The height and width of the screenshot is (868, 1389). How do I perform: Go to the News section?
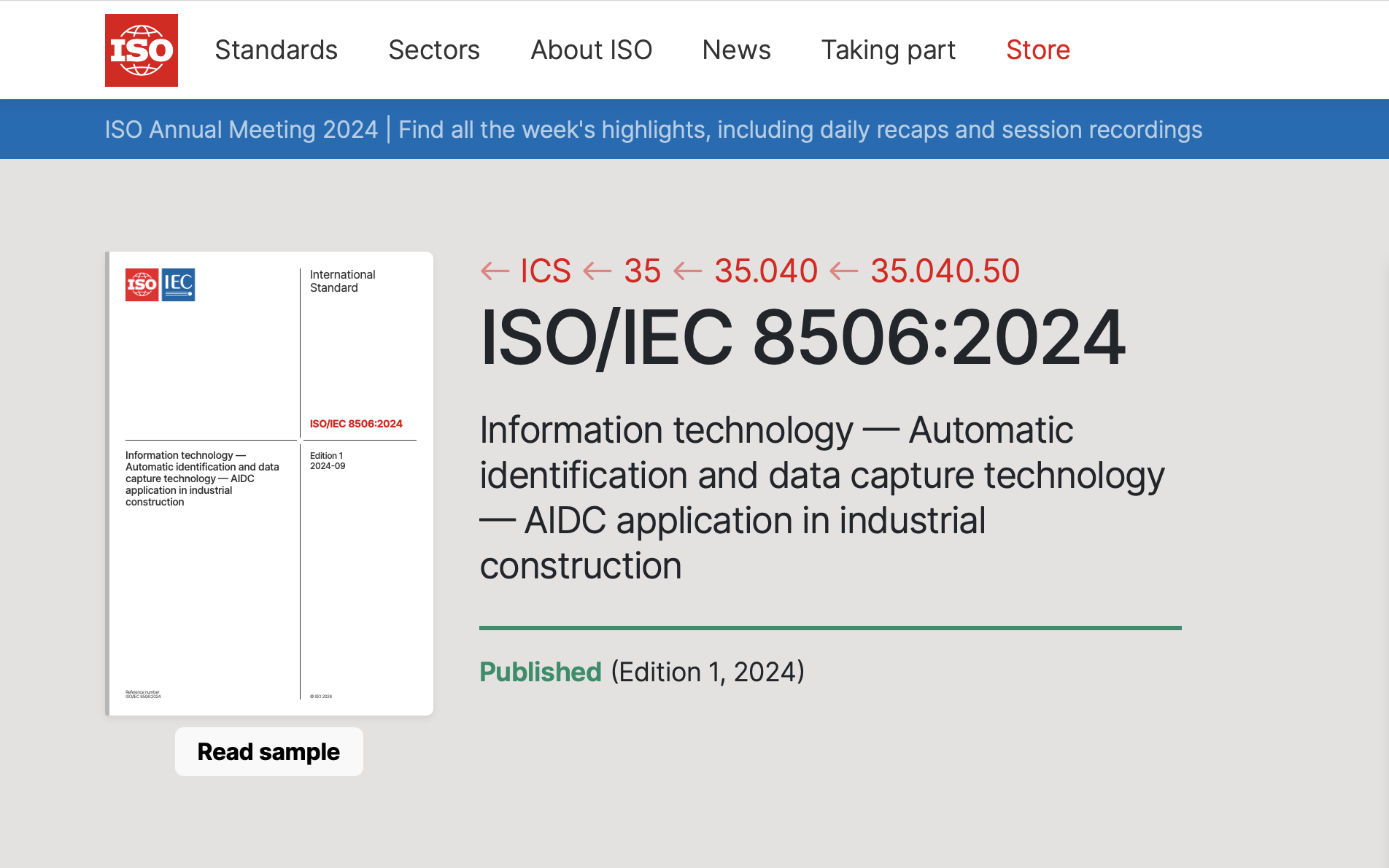pyautogui.click(x=736, y=50)
